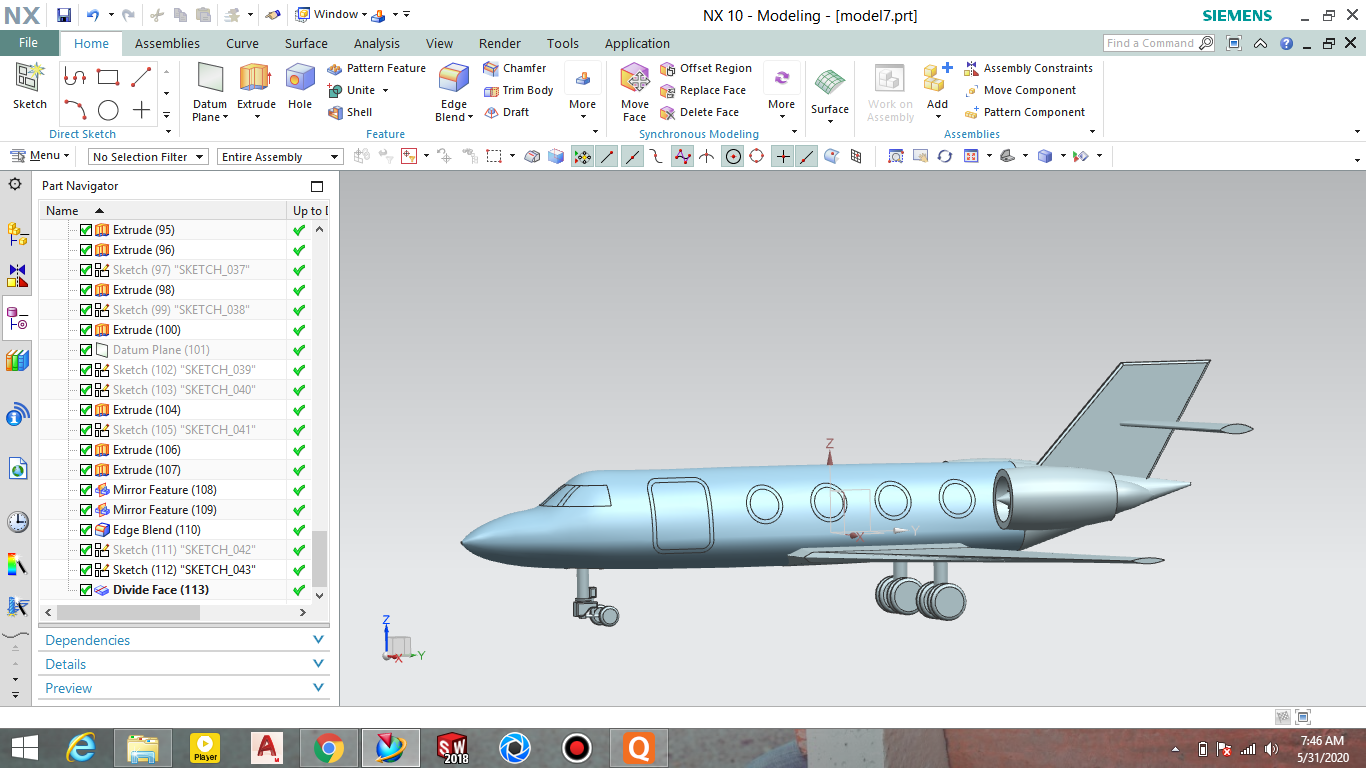
Task: Open the Feature group More dropdown
Action: click(583, 92)
